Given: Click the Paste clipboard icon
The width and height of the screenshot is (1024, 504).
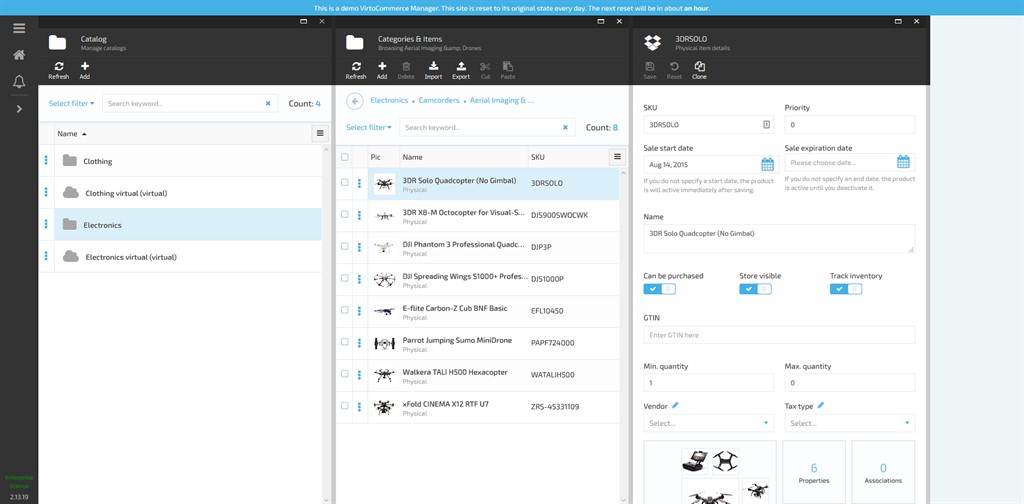Looking at the screenshot, I should tap(507, 71).
